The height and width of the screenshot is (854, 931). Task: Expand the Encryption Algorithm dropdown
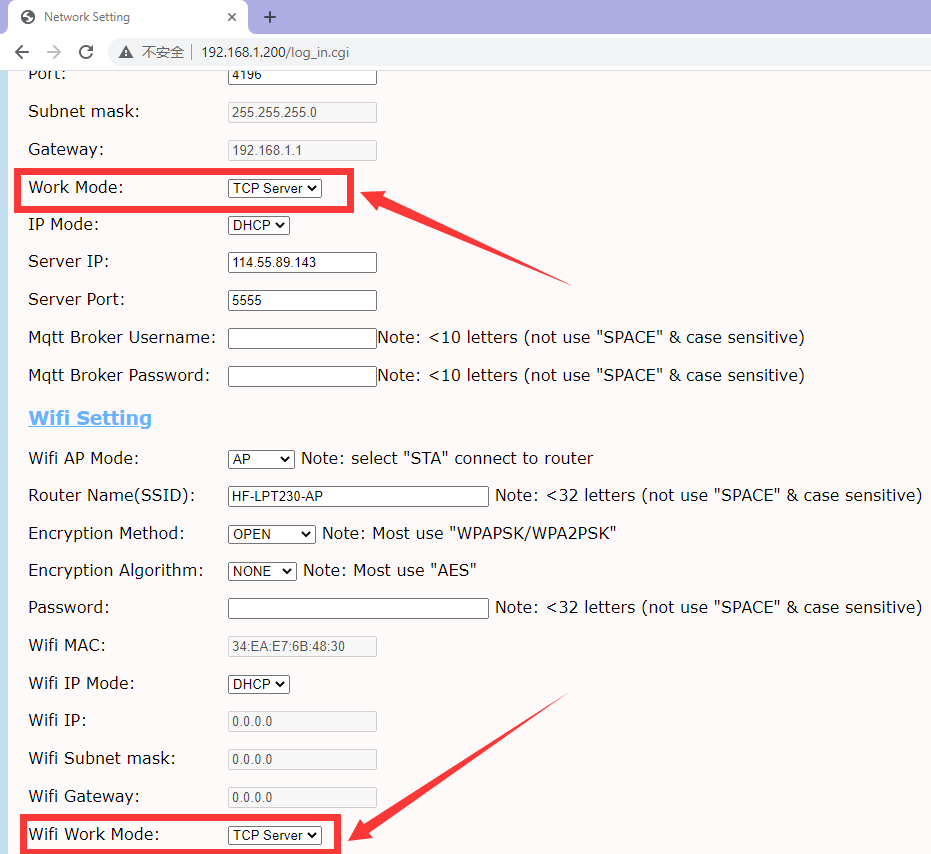(x=262, y=571)
